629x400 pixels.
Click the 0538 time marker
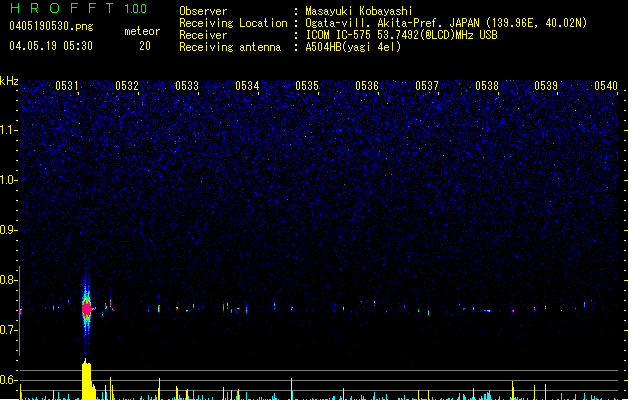point(487,86)
